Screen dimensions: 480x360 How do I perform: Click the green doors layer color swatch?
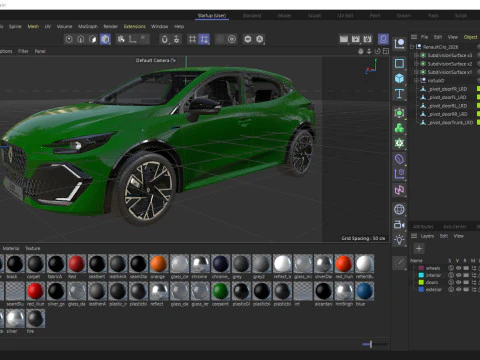(421, 282)
